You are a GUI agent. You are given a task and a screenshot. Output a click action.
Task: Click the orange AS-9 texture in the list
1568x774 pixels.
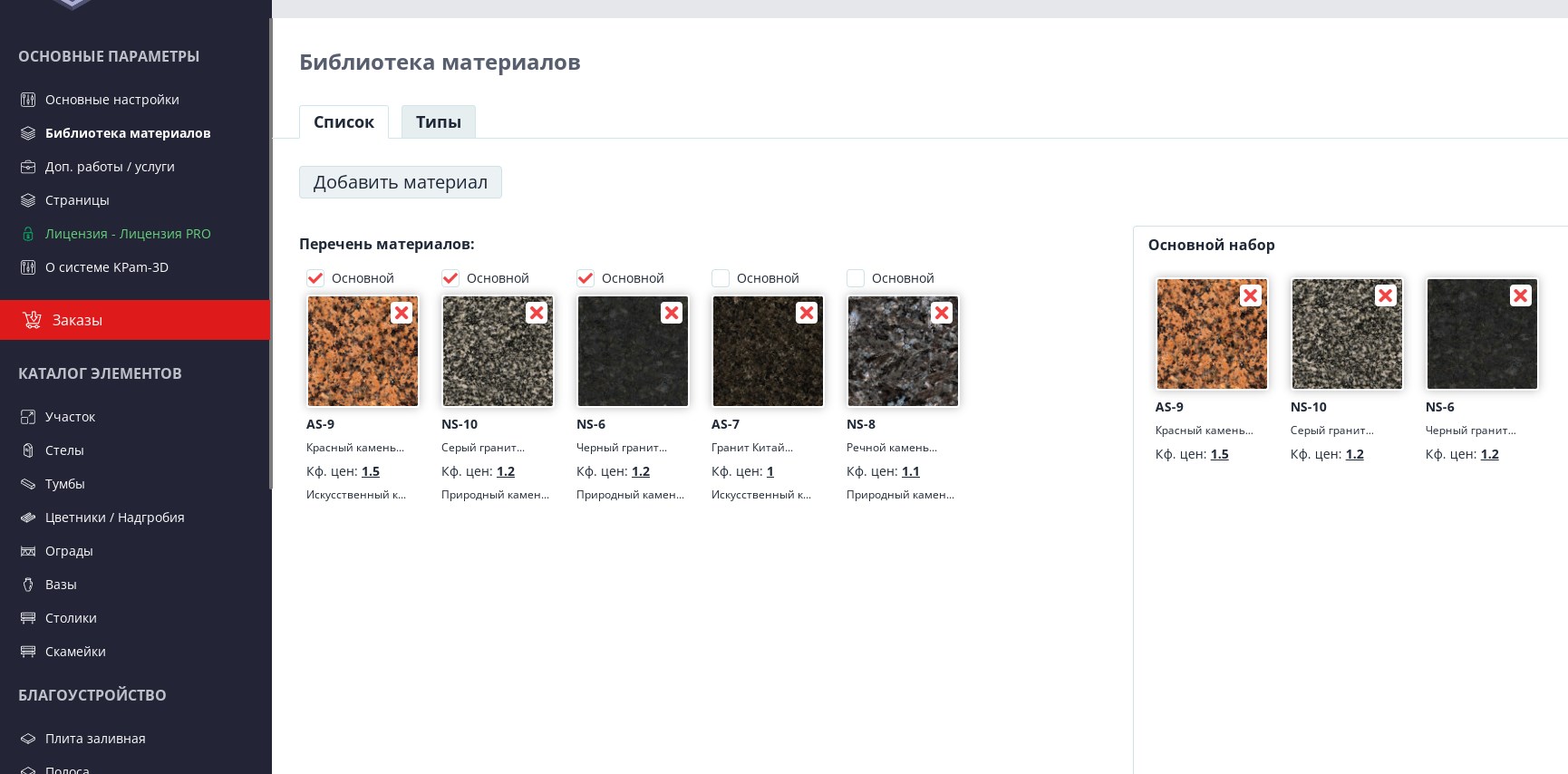pos(363,351)
